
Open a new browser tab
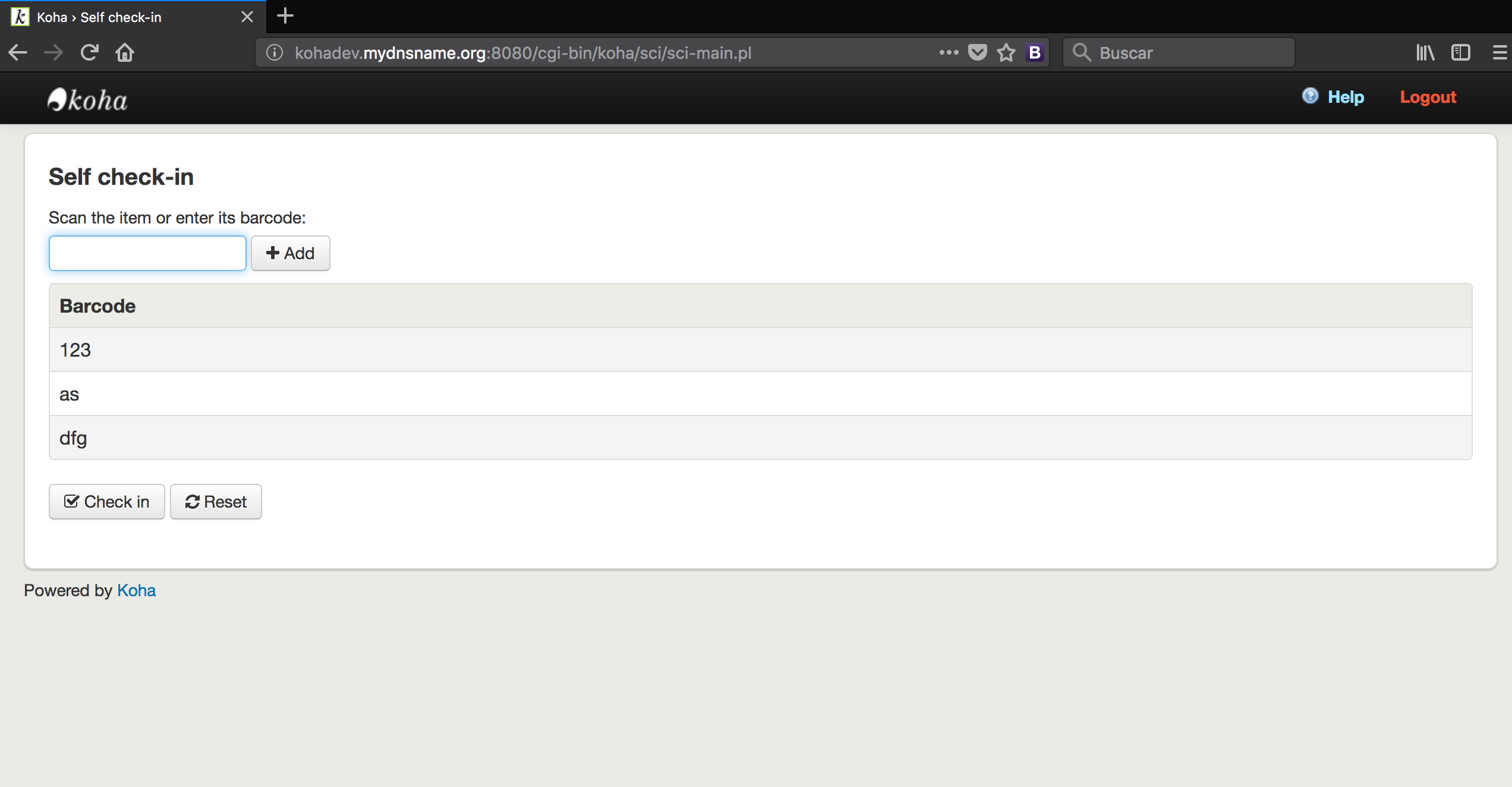pyautogui.click(x=285, y=16)
